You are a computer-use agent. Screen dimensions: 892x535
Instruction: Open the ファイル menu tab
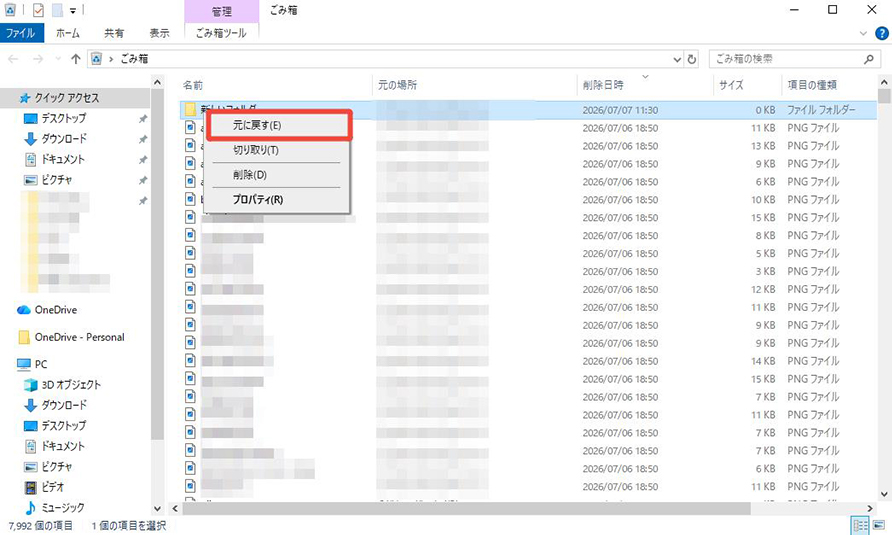tap(20, 33)
